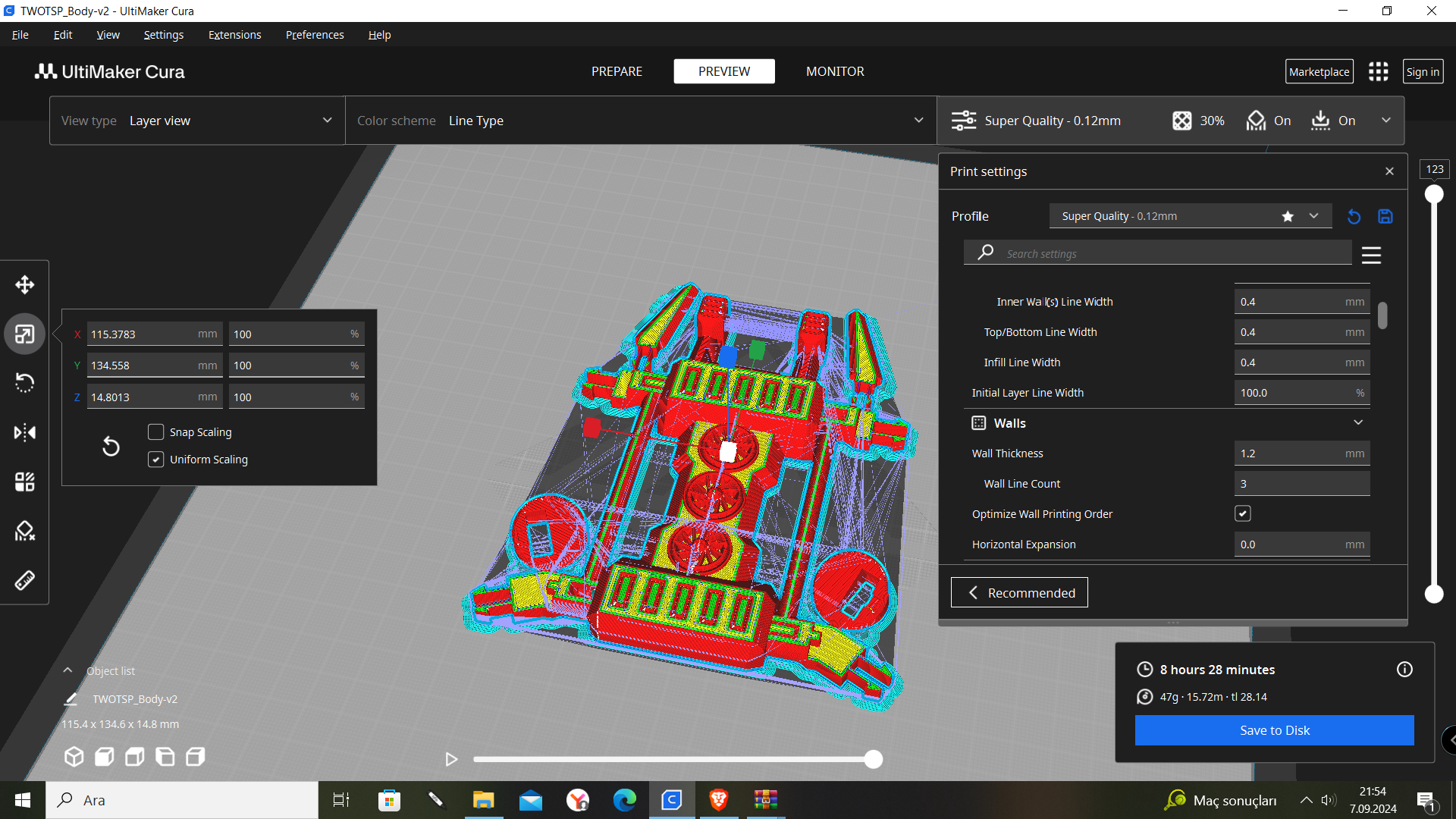Switch to right side view cube icon

click(x=195, y=756)
